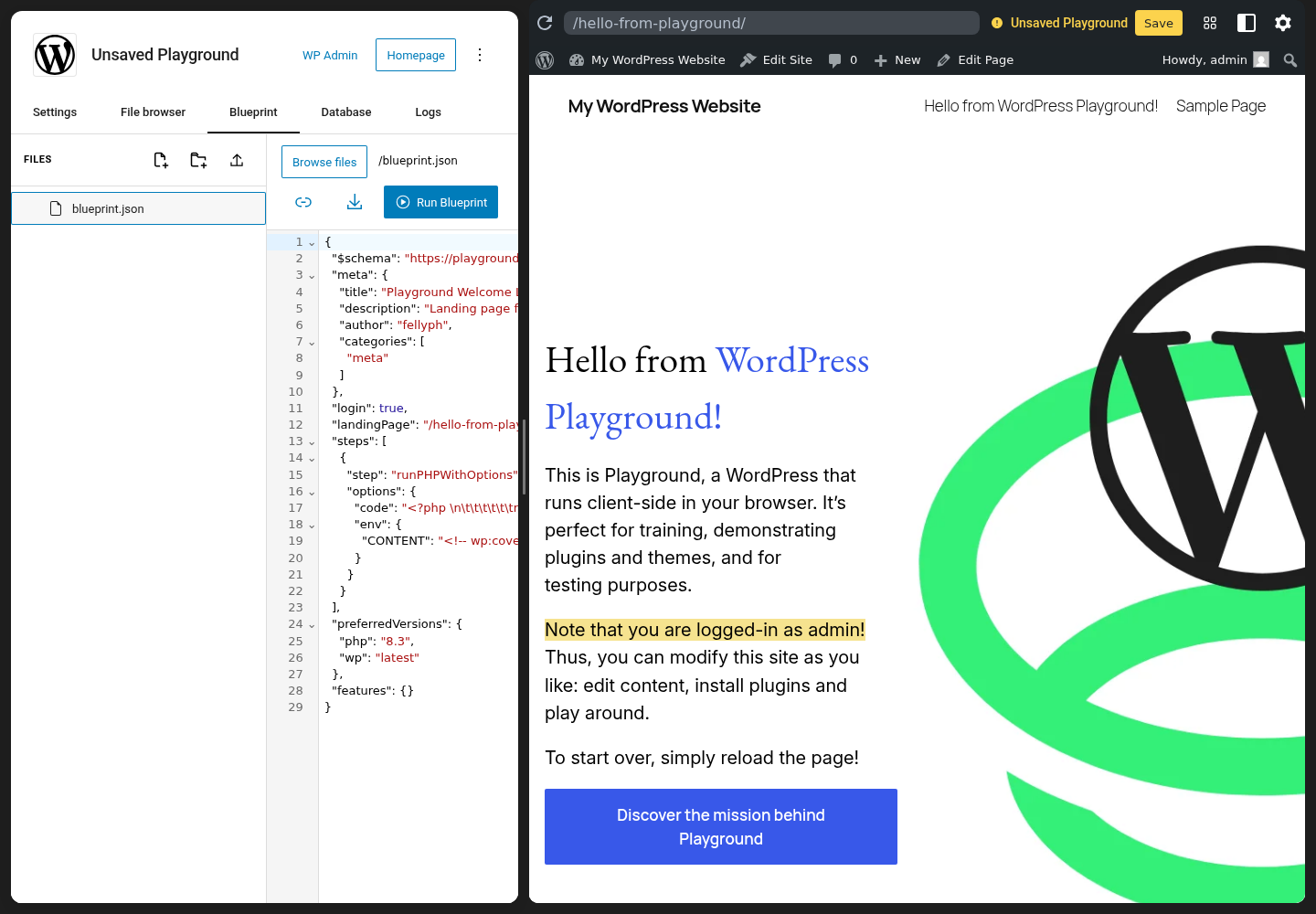Image resolution: width=1316 pixels, height=914 pixels.
Task: Toggle the sidebar panel layout icon
Action: 1247,23
